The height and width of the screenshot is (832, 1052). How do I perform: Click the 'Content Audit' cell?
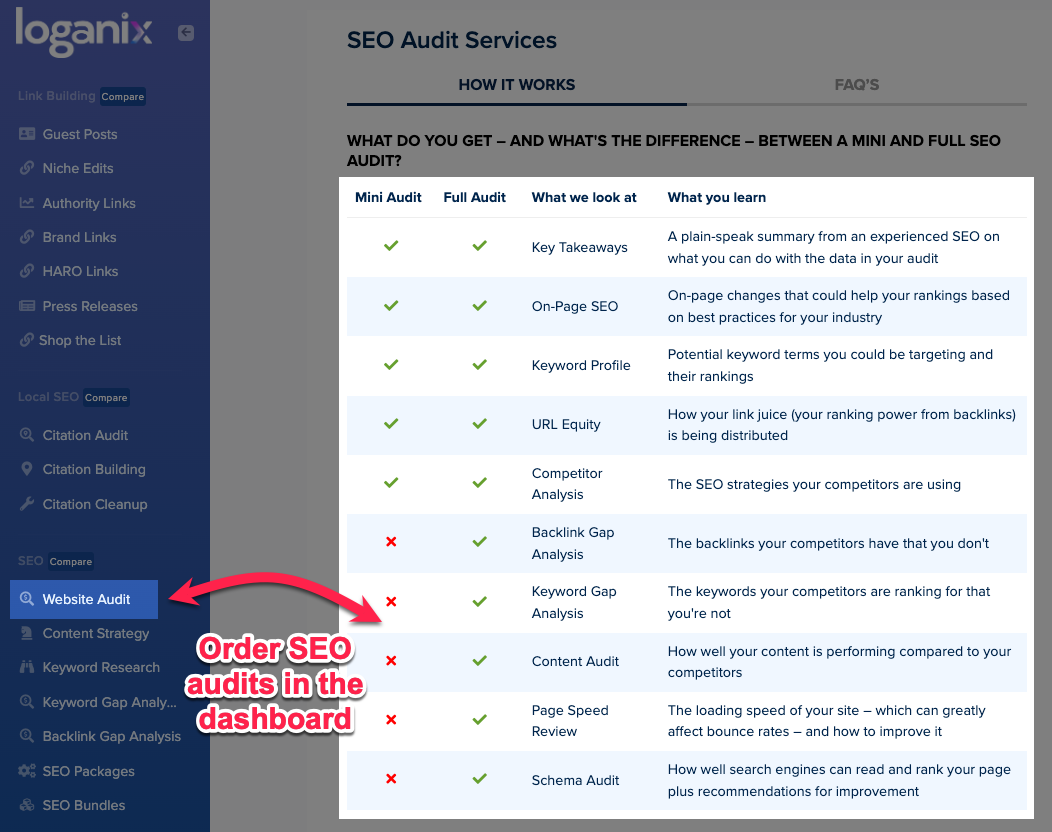point(575,662)
